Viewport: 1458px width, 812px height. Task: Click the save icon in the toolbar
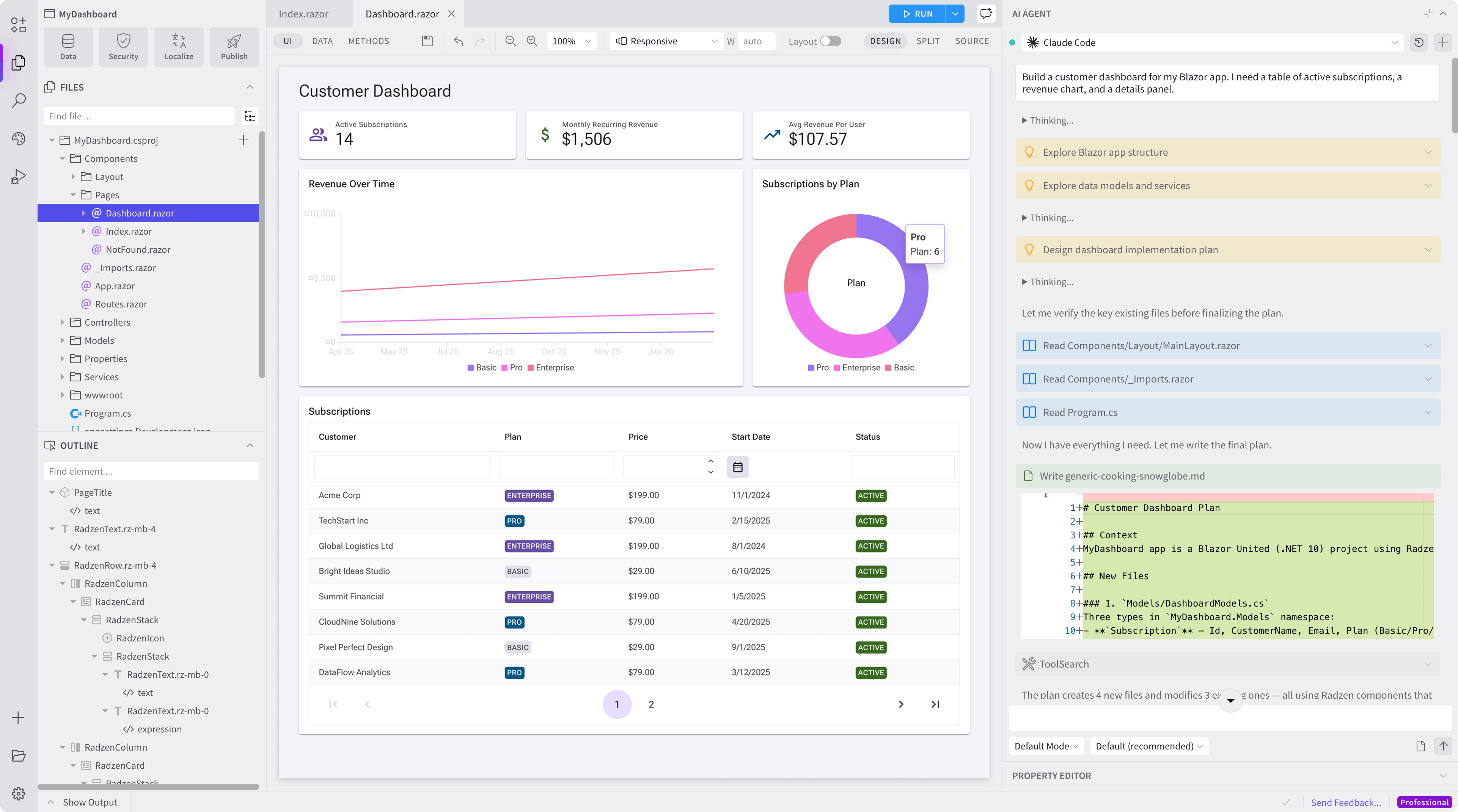[427, 41]
